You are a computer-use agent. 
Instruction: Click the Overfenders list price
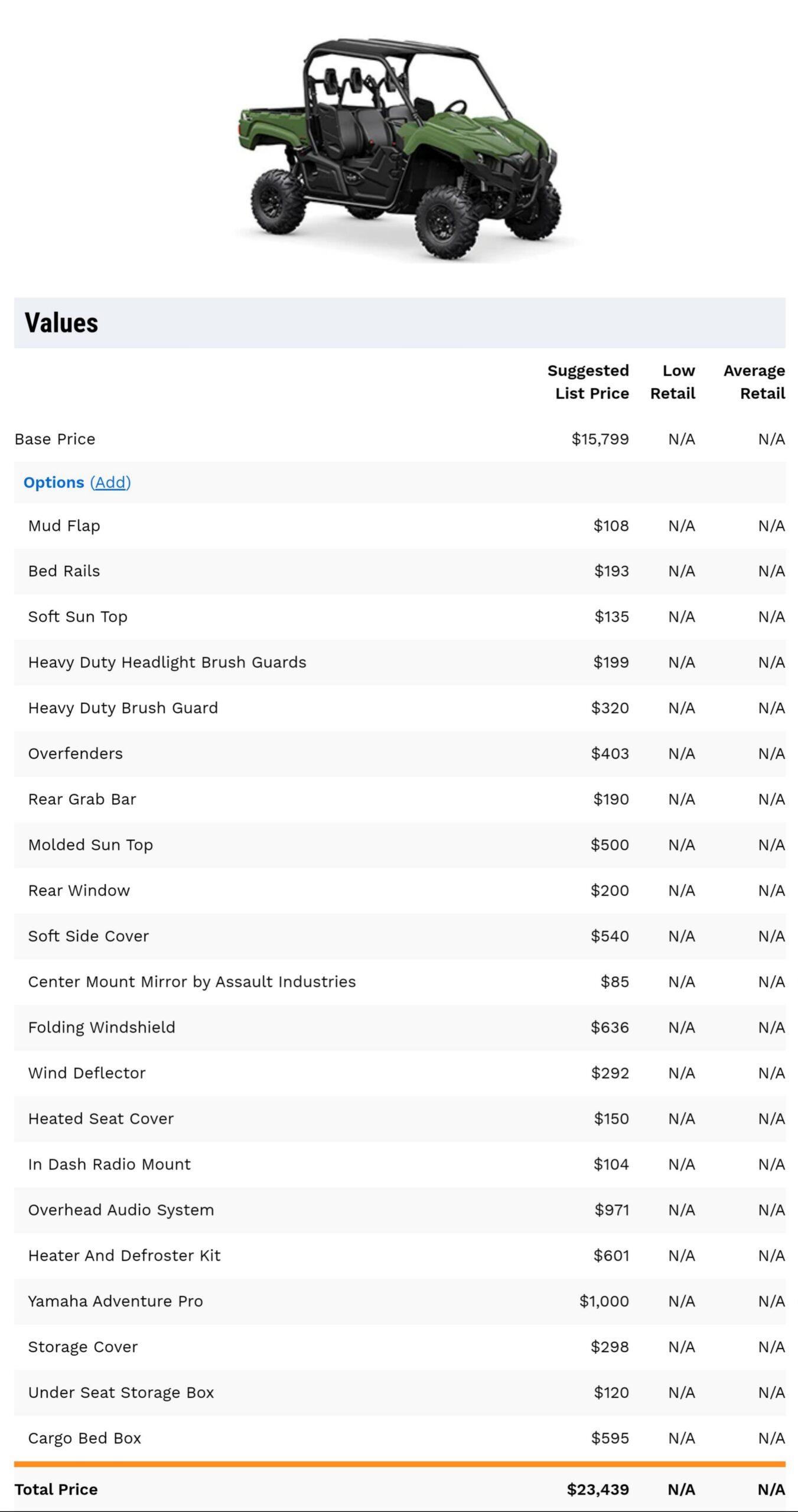click(611, 753)
